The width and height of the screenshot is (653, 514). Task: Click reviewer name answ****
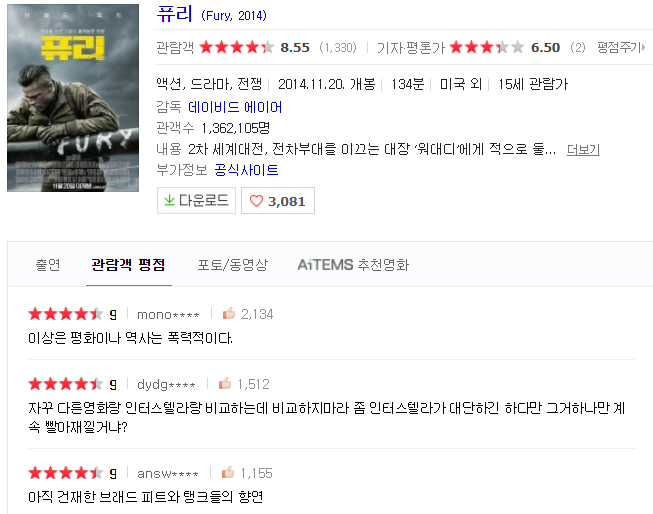pos(168,474)
